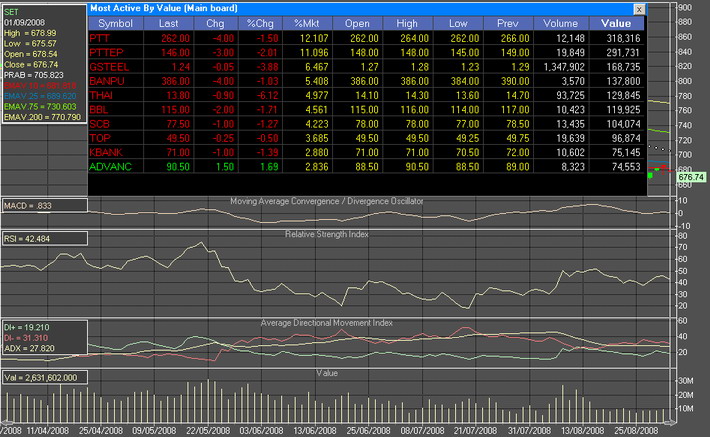Select the GSTEEL symbol
710x437 pixels.
pos(109,67)
